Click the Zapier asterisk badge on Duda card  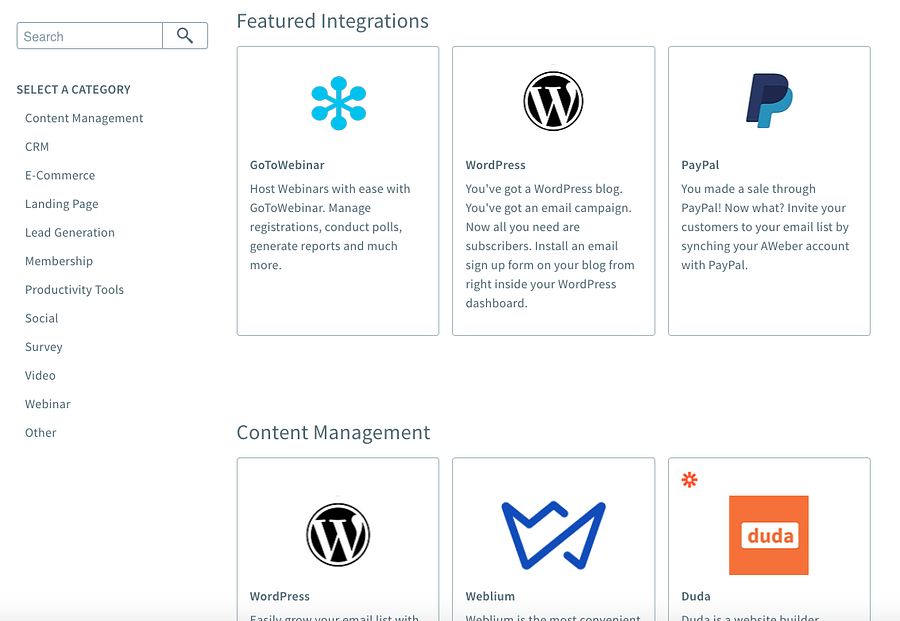pyautogui.click(x=689, y=480)
